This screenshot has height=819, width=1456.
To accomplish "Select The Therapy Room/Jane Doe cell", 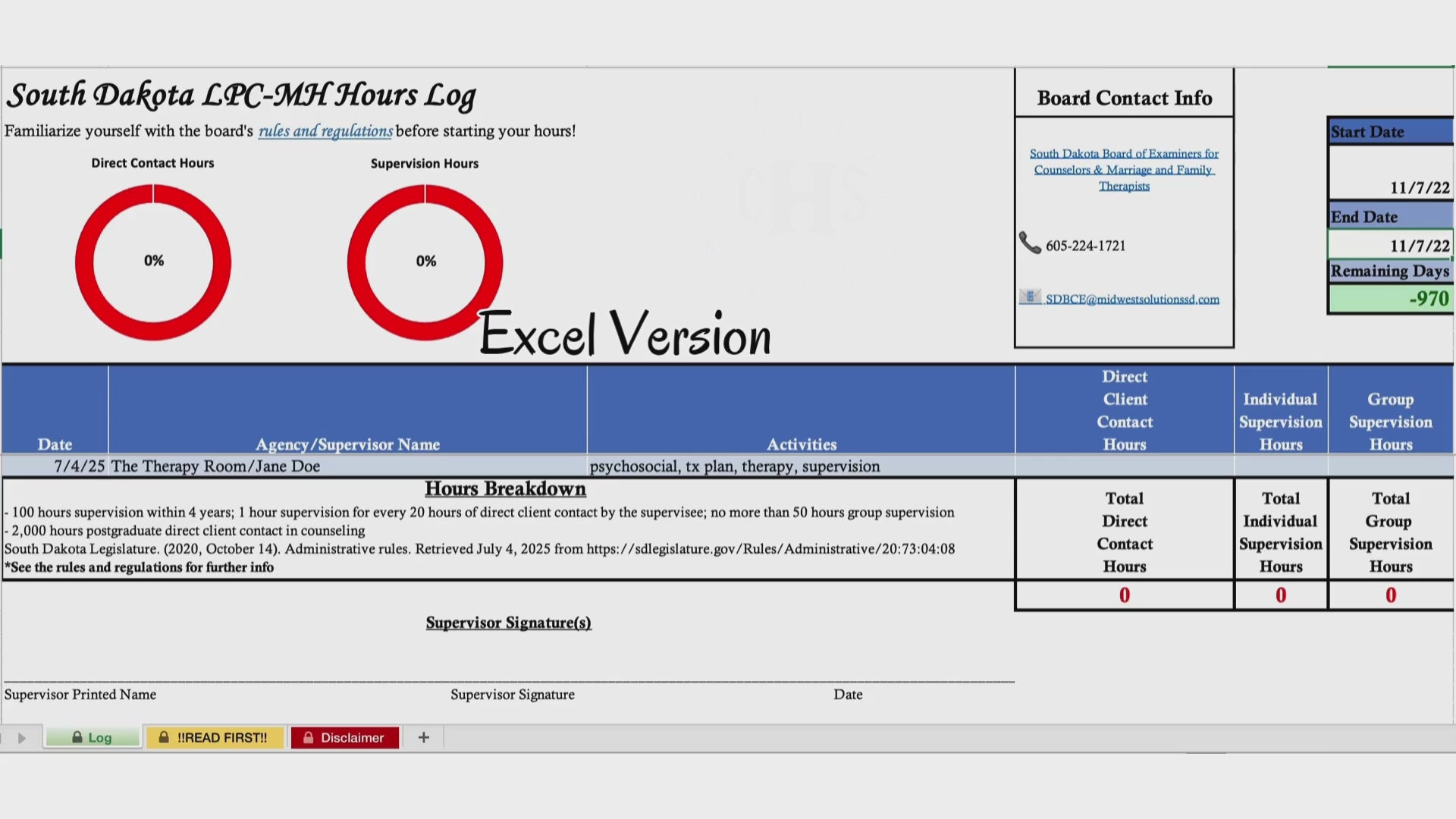I will pos(347,466).
